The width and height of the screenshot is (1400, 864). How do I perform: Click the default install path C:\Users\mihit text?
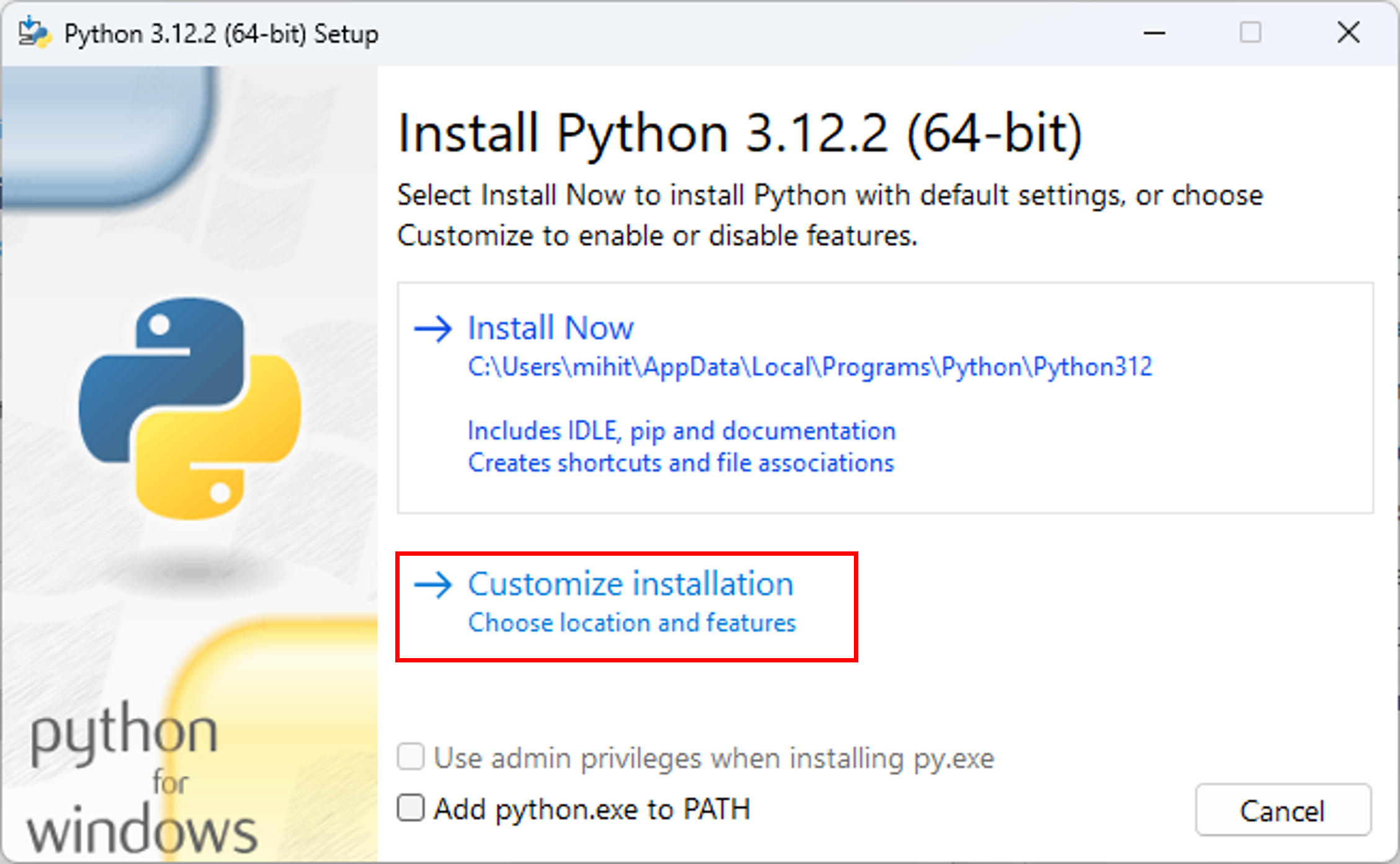809,367
